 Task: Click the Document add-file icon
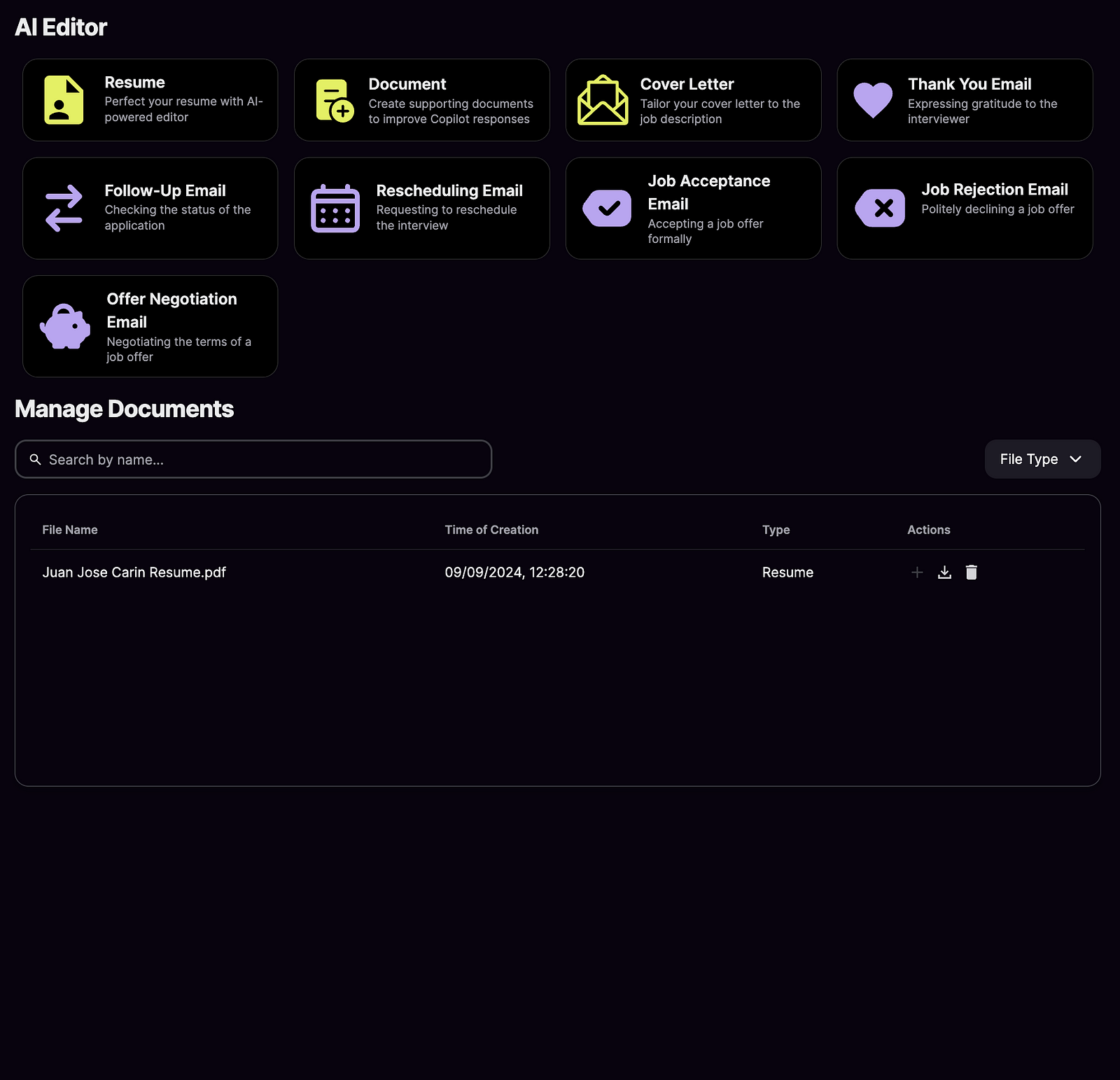pyautogui.click(x=335, y=100)
